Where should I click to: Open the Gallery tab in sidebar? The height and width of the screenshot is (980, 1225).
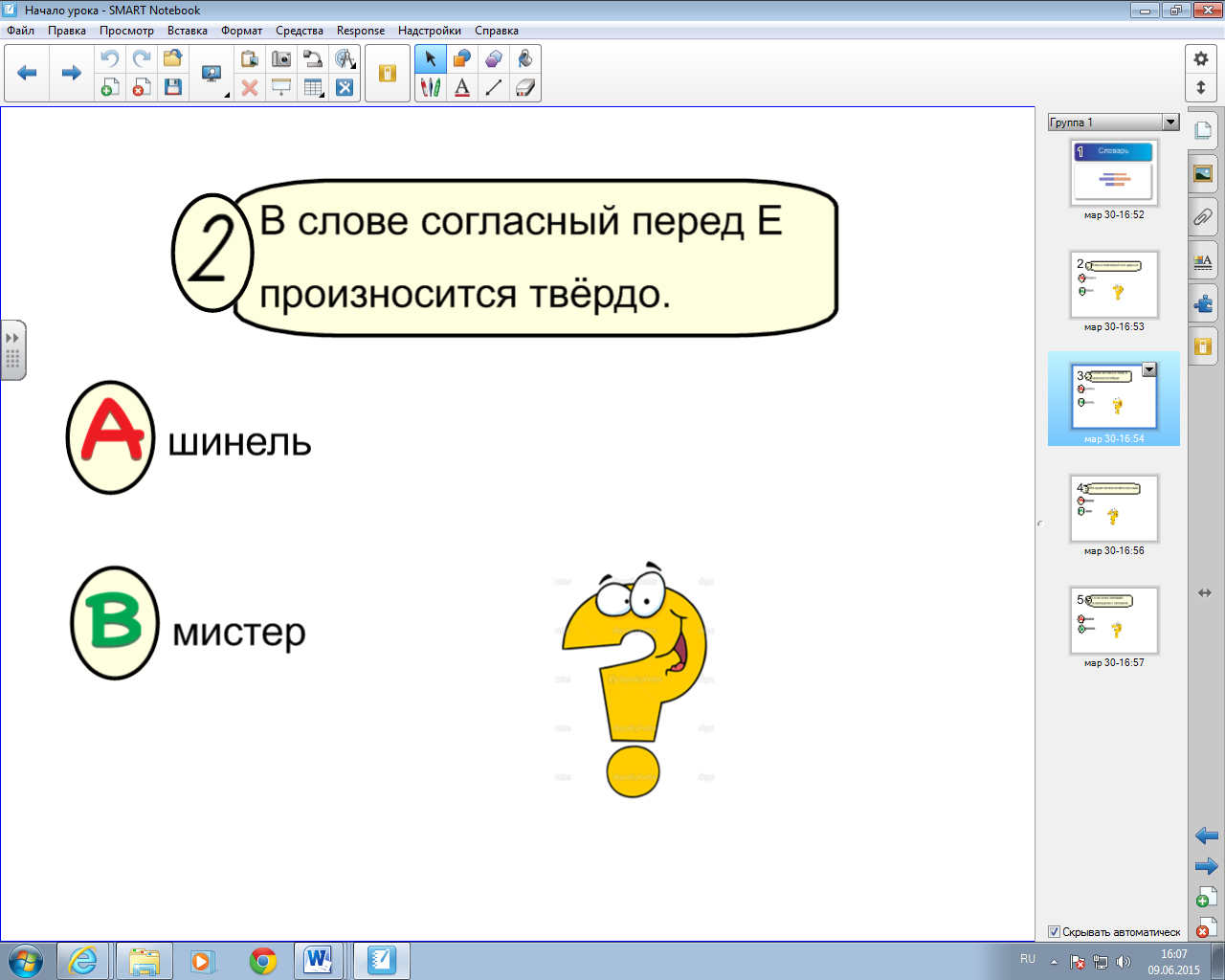(1203, 173)
